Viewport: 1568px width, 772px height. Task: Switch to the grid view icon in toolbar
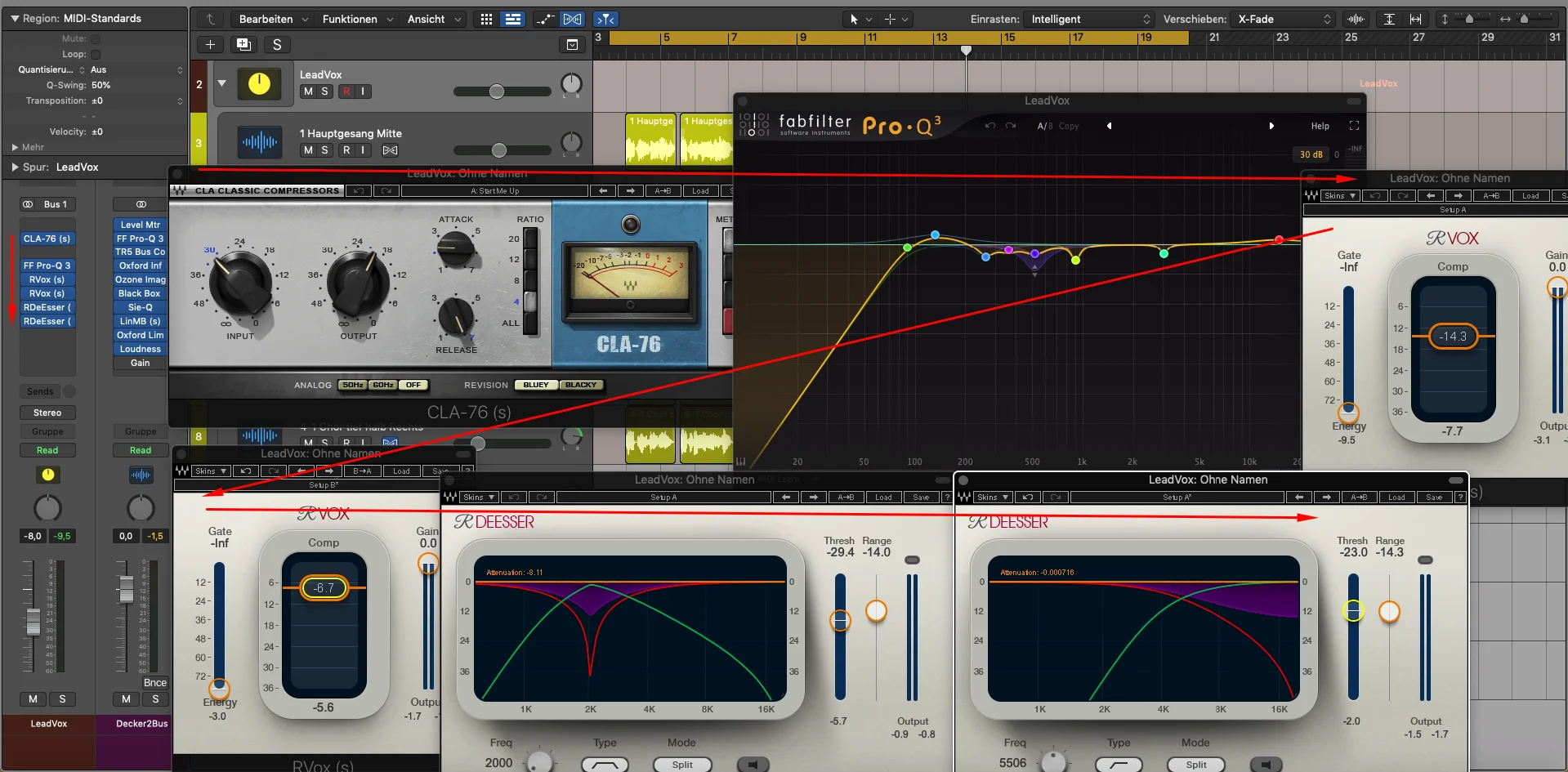point(486,19)
